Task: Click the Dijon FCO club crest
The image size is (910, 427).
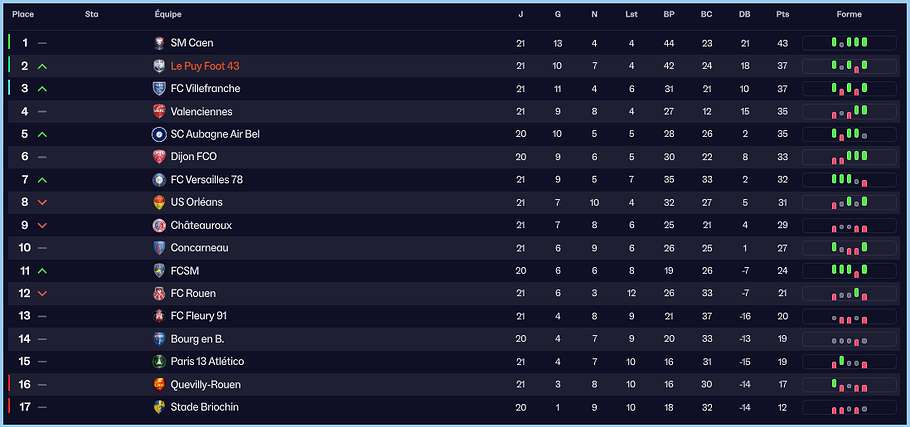Action: point(159,157)
